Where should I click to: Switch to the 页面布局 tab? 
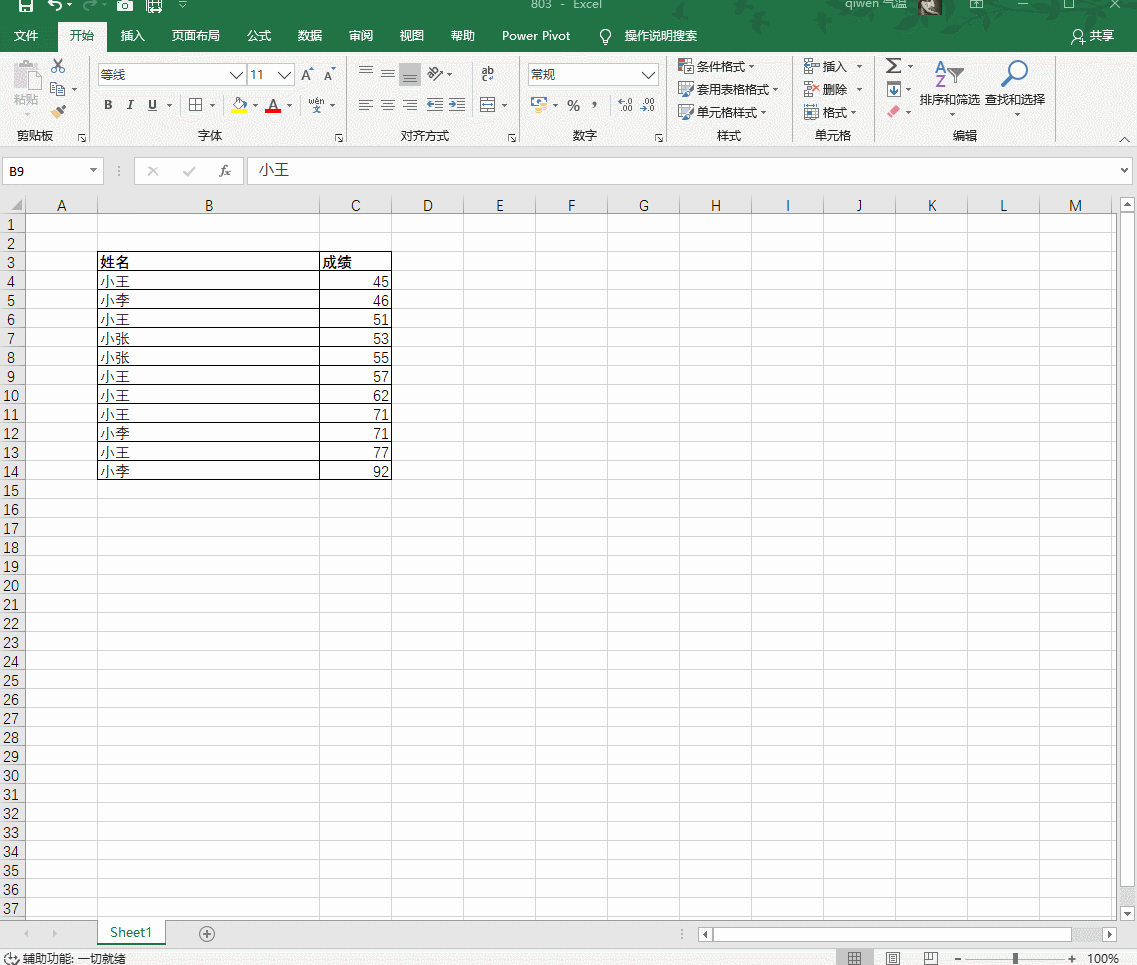pyautogui.click(x=196, y=36)
